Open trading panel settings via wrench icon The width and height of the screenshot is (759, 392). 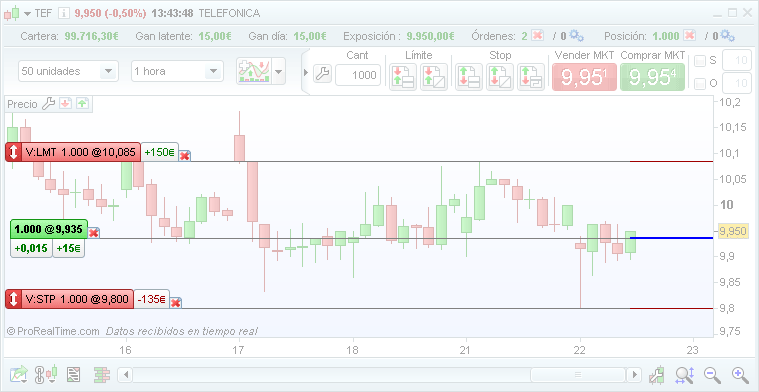pos(322,74)
